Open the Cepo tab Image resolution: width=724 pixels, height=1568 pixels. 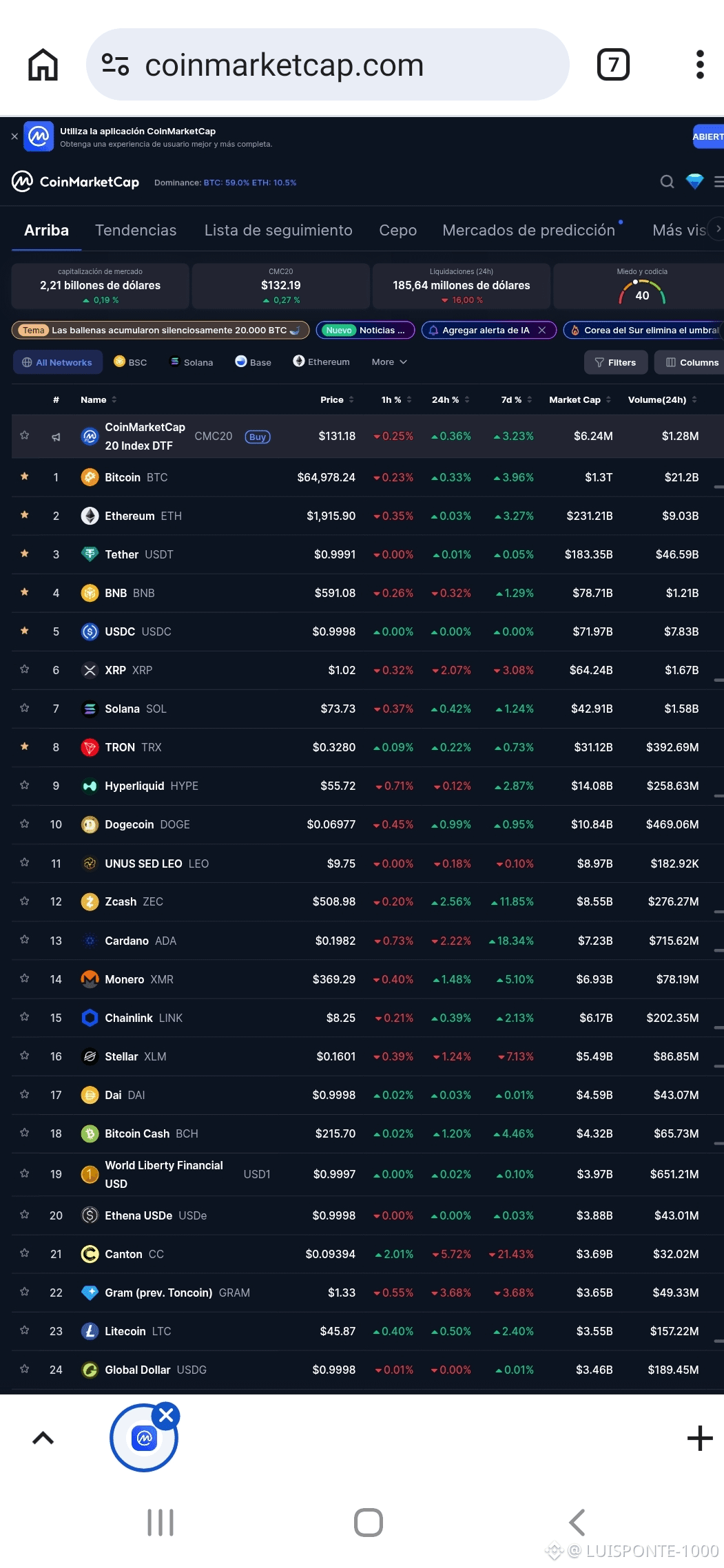pyautogui.click(x=397, y=230)
